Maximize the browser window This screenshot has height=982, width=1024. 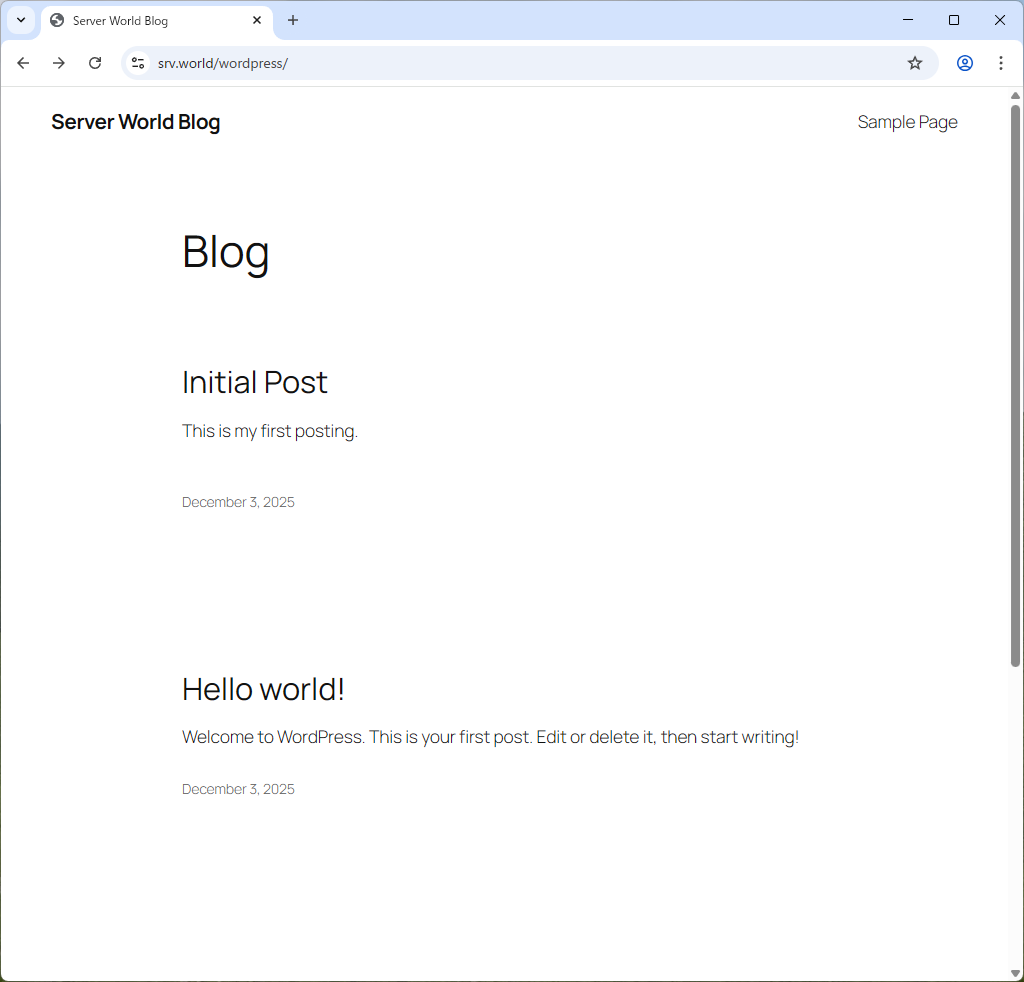click(x=954, y=20)
